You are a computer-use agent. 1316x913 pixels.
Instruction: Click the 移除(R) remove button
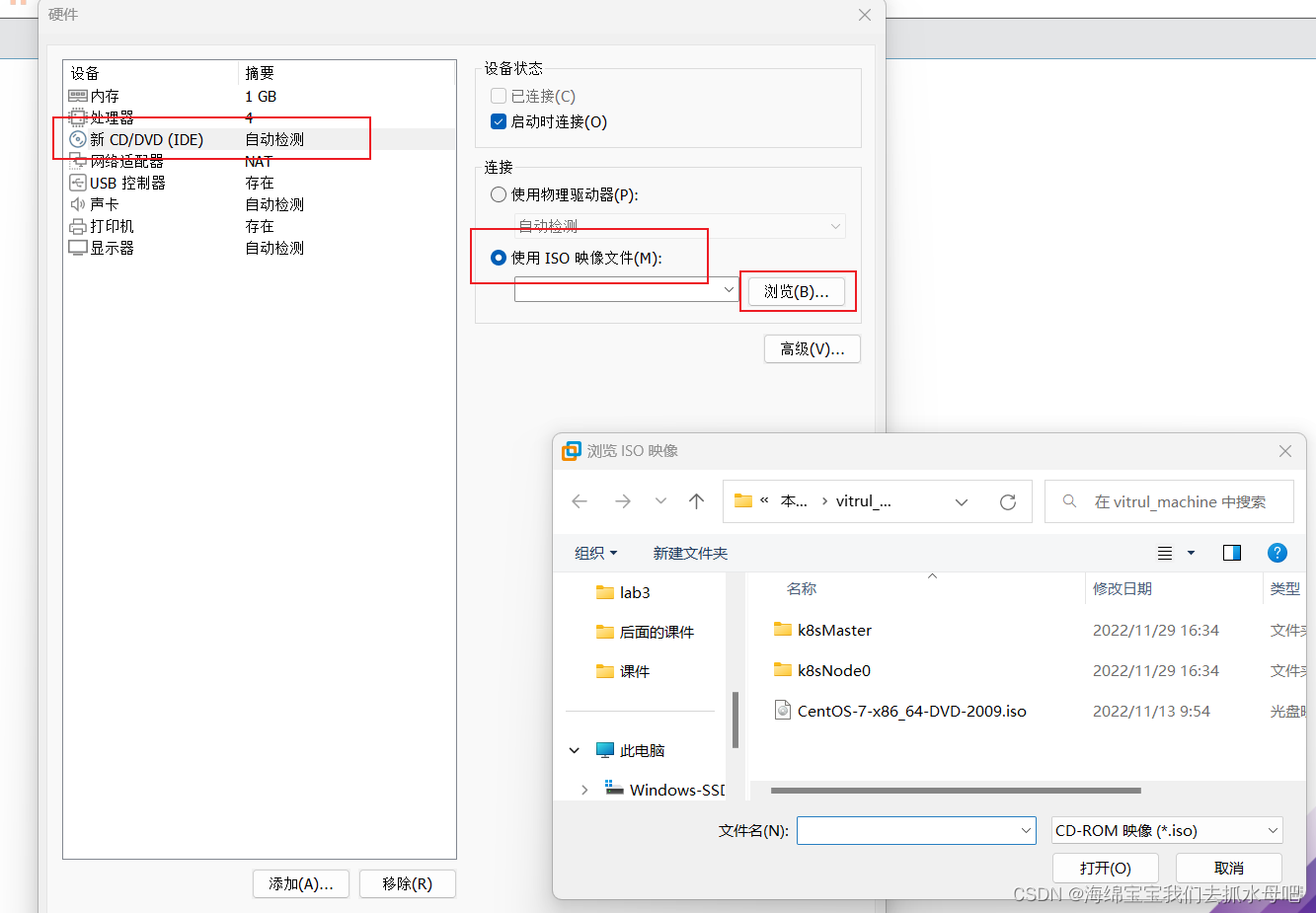tap(408, 883)
